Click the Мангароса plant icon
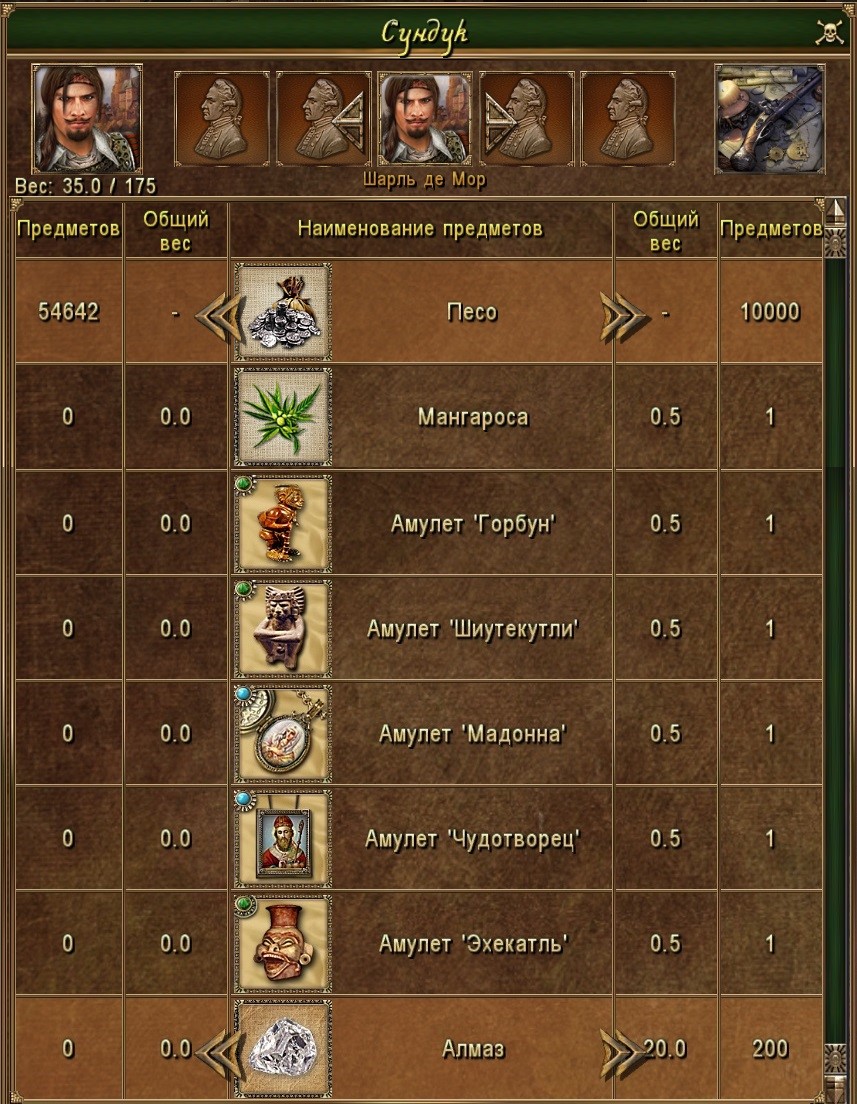This screenshot has width=857, height=1104. pyautogui.click(x=283, y=417)
